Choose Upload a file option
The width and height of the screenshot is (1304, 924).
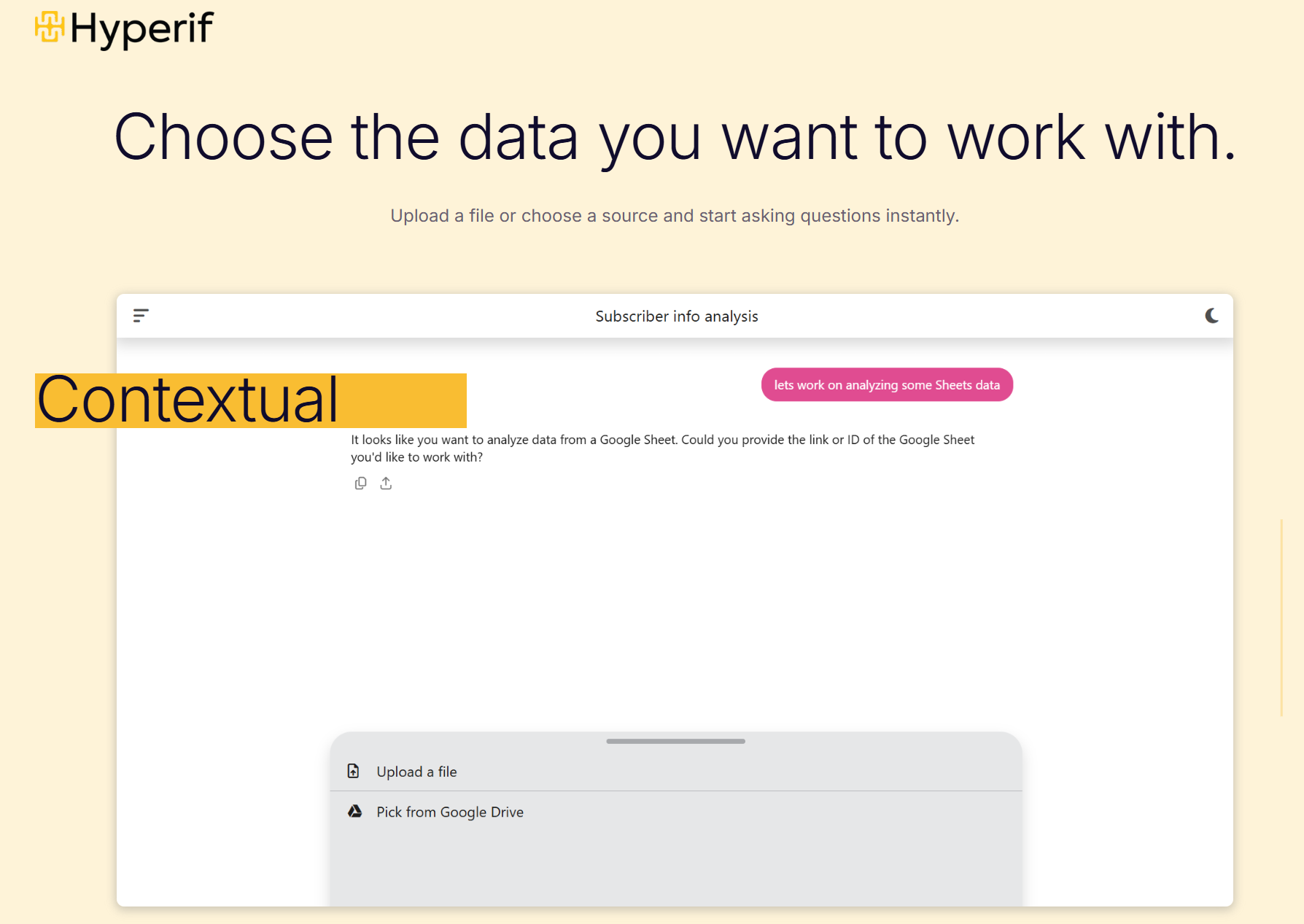tap(416, 772)
